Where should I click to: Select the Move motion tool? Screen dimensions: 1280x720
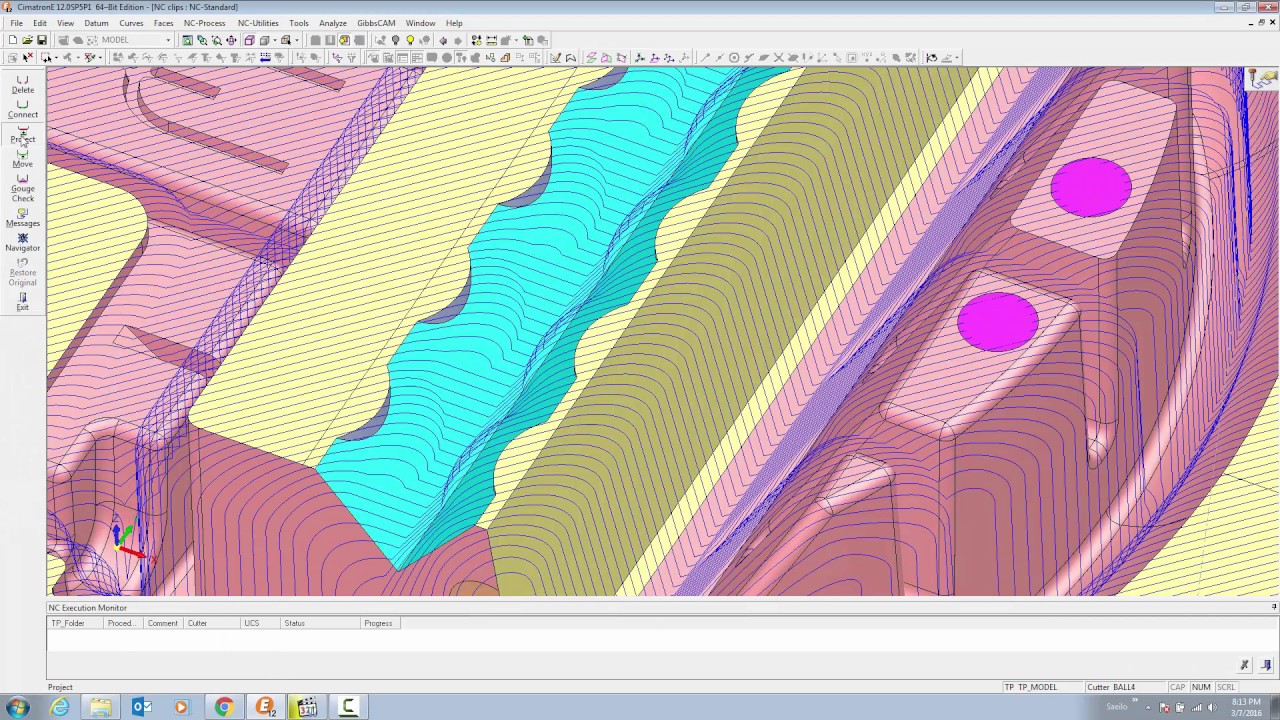tap(22, 158)
